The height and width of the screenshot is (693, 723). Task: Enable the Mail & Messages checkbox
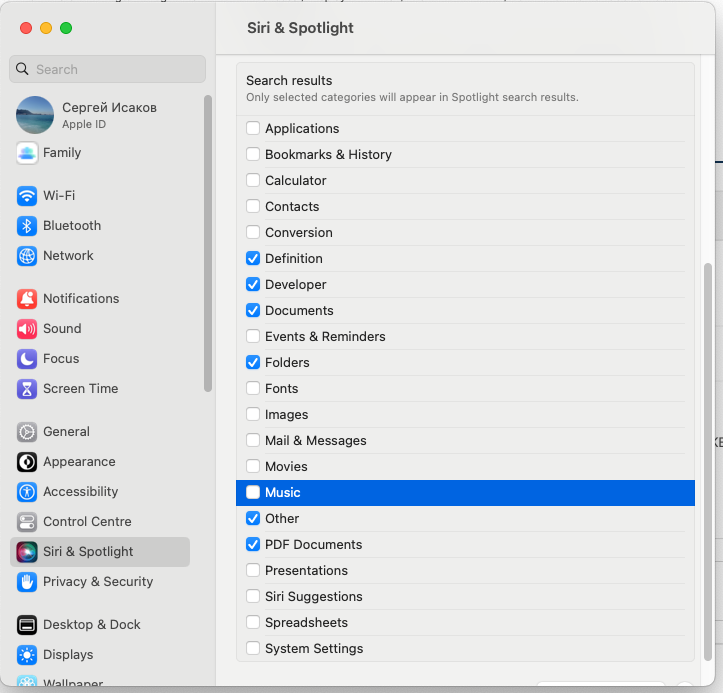pos(253,440)
